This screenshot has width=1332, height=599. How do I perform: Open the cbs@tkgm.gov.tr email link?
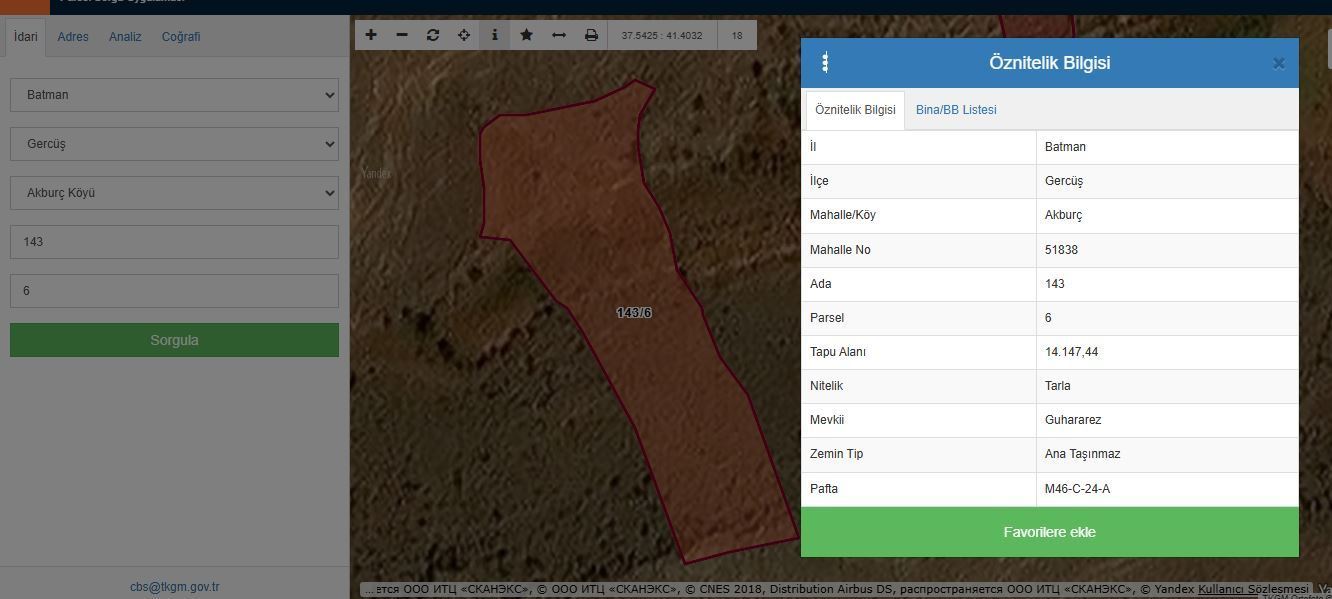(174, 587)
